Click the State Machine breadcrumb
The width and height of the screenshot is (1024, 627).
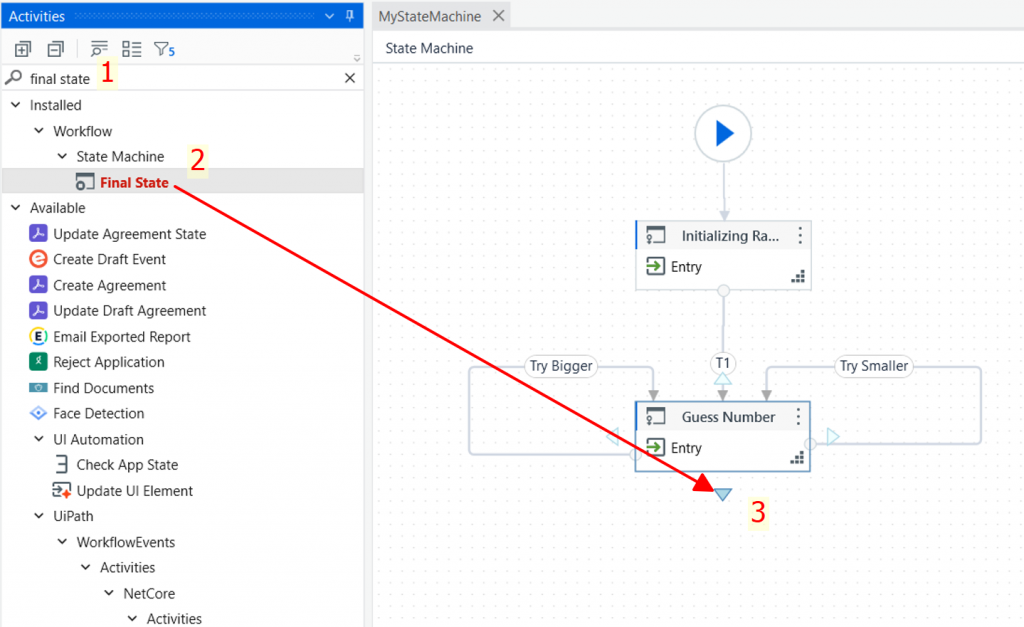coord(429,48)
